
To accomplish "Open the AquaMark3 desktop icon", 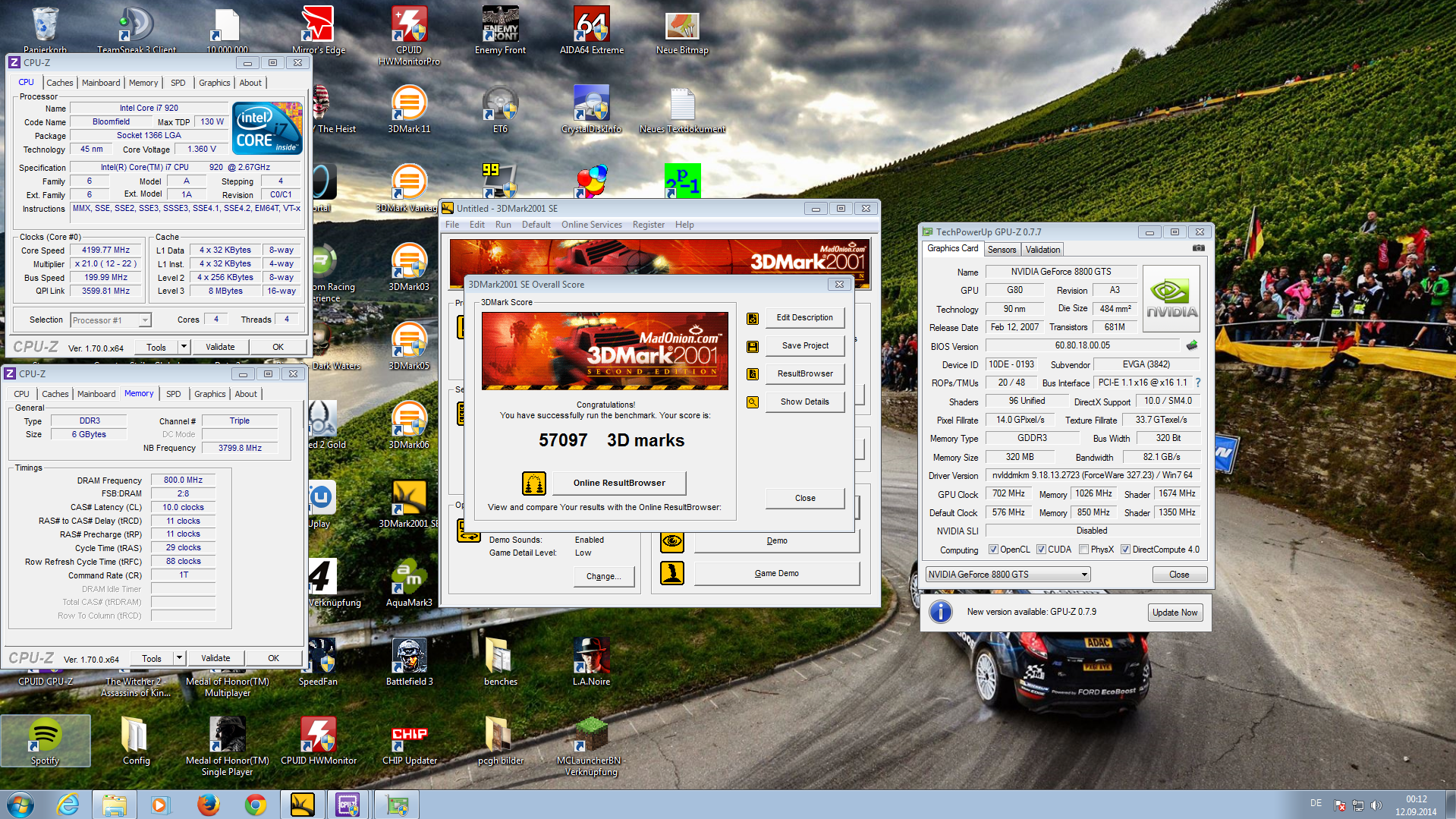I will (x=409, y=582).
